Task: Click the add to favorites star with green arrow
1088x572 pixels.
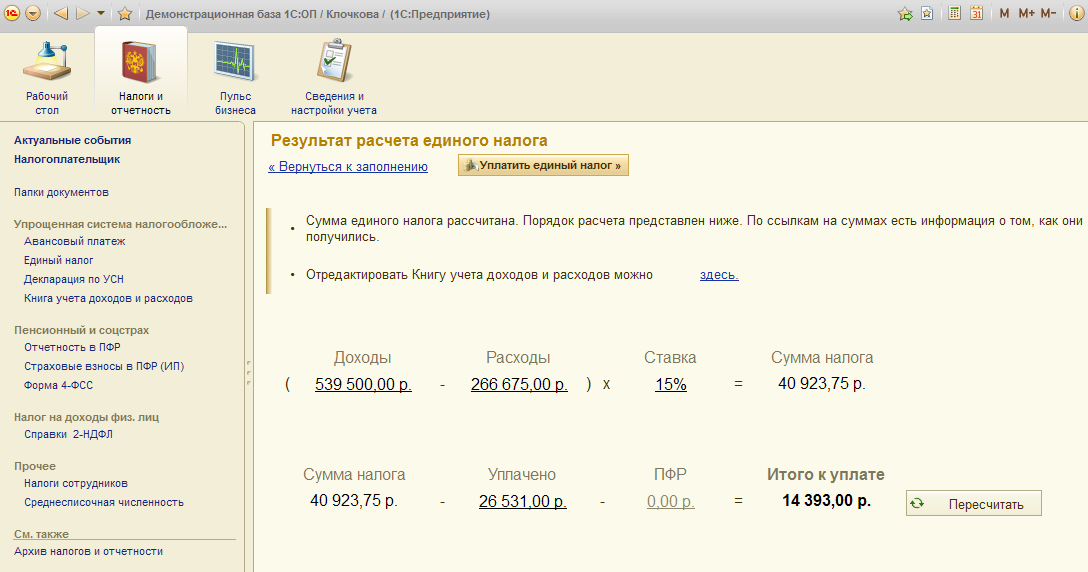Action: click(905, 13)
